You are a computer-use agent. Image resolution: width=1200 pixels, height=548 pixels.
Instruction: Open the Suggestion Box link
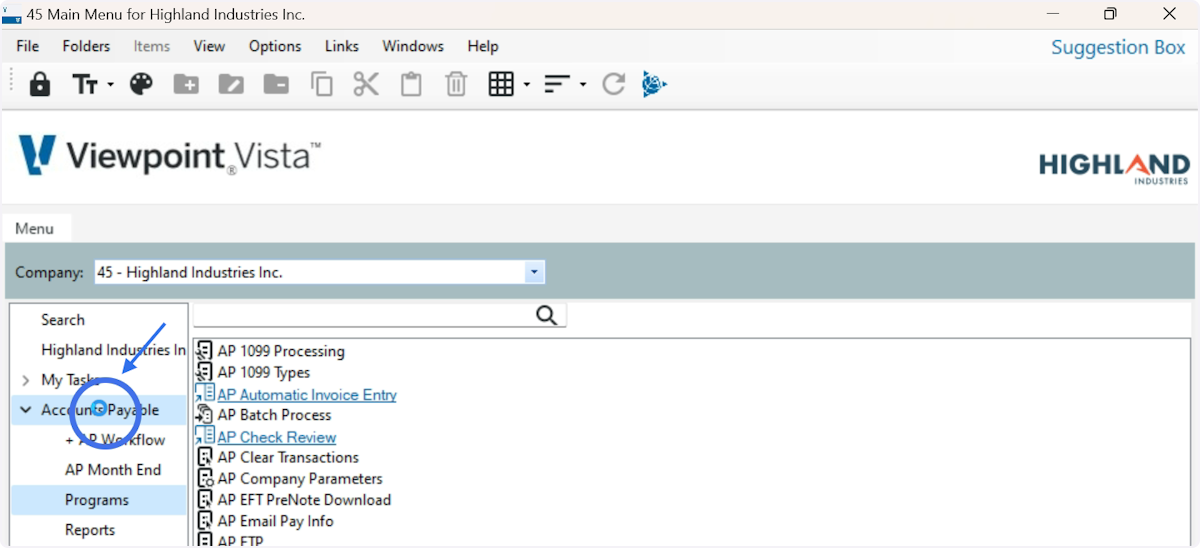[x=1118, y=47]
